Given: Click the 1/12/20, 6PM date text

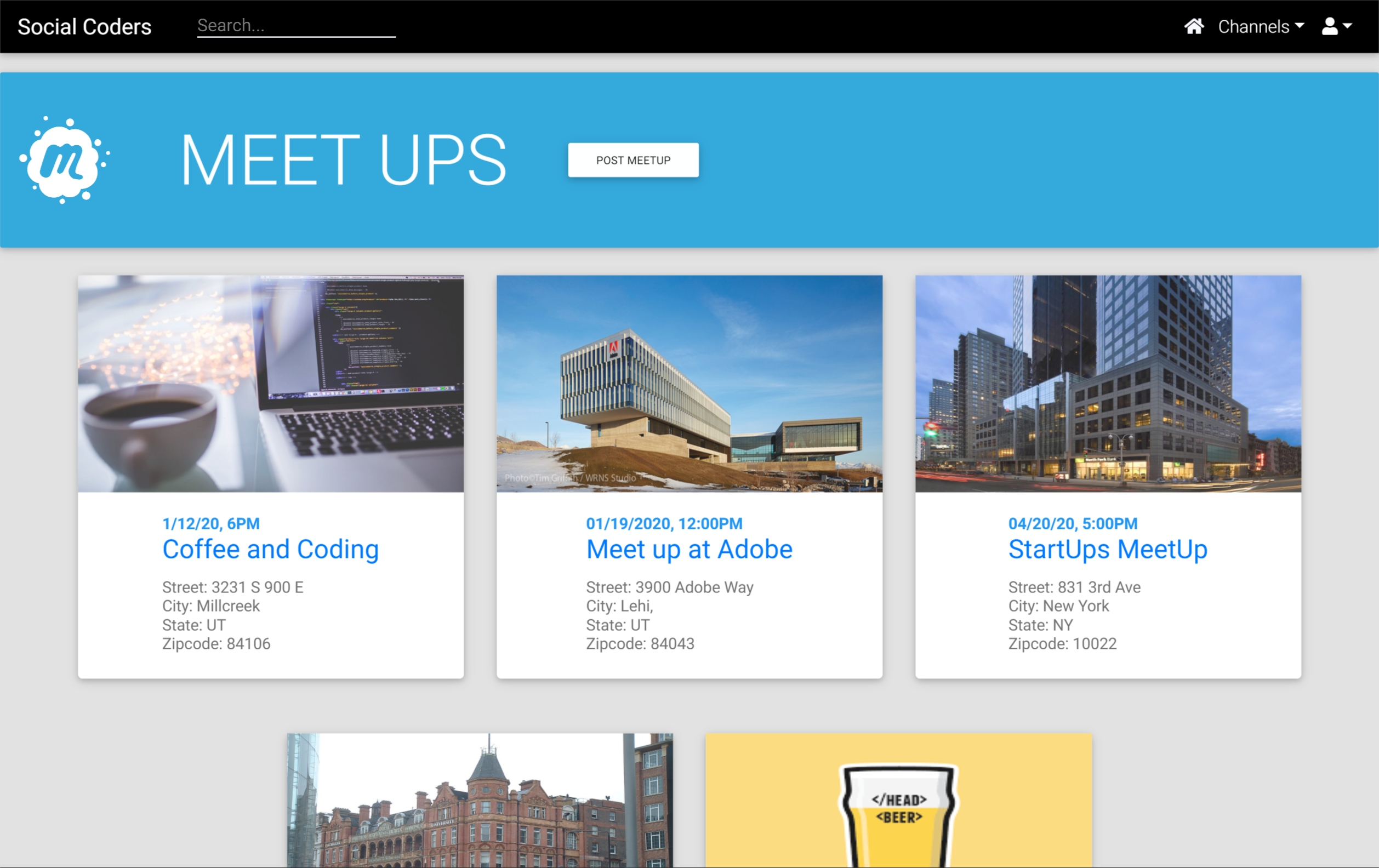Looking at the screenshot, I should coord(210,523).
